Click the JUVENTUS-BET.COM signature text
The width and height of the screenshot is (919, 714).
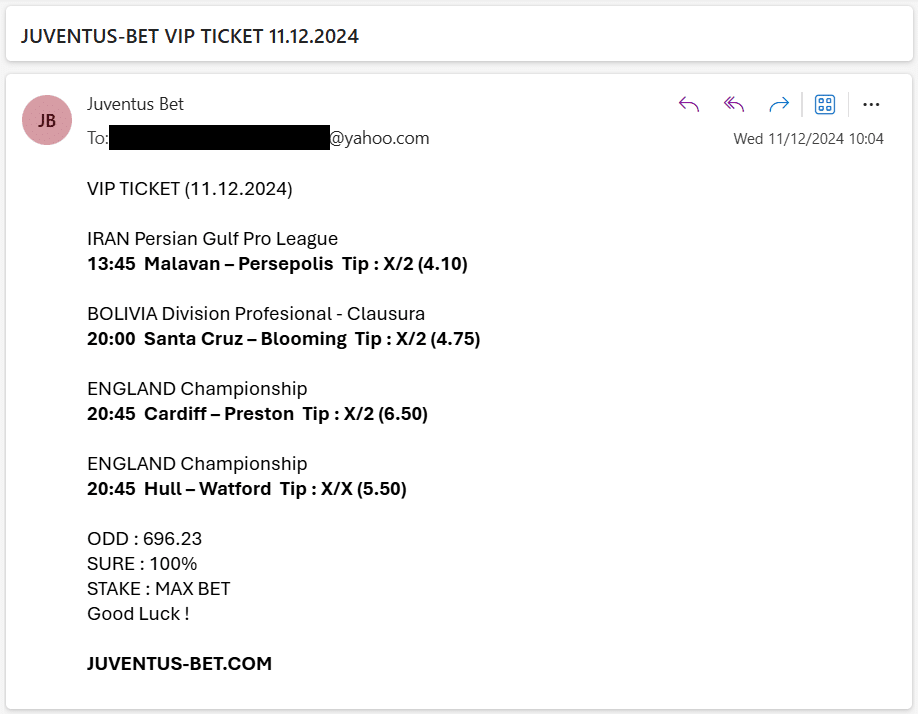179,664
